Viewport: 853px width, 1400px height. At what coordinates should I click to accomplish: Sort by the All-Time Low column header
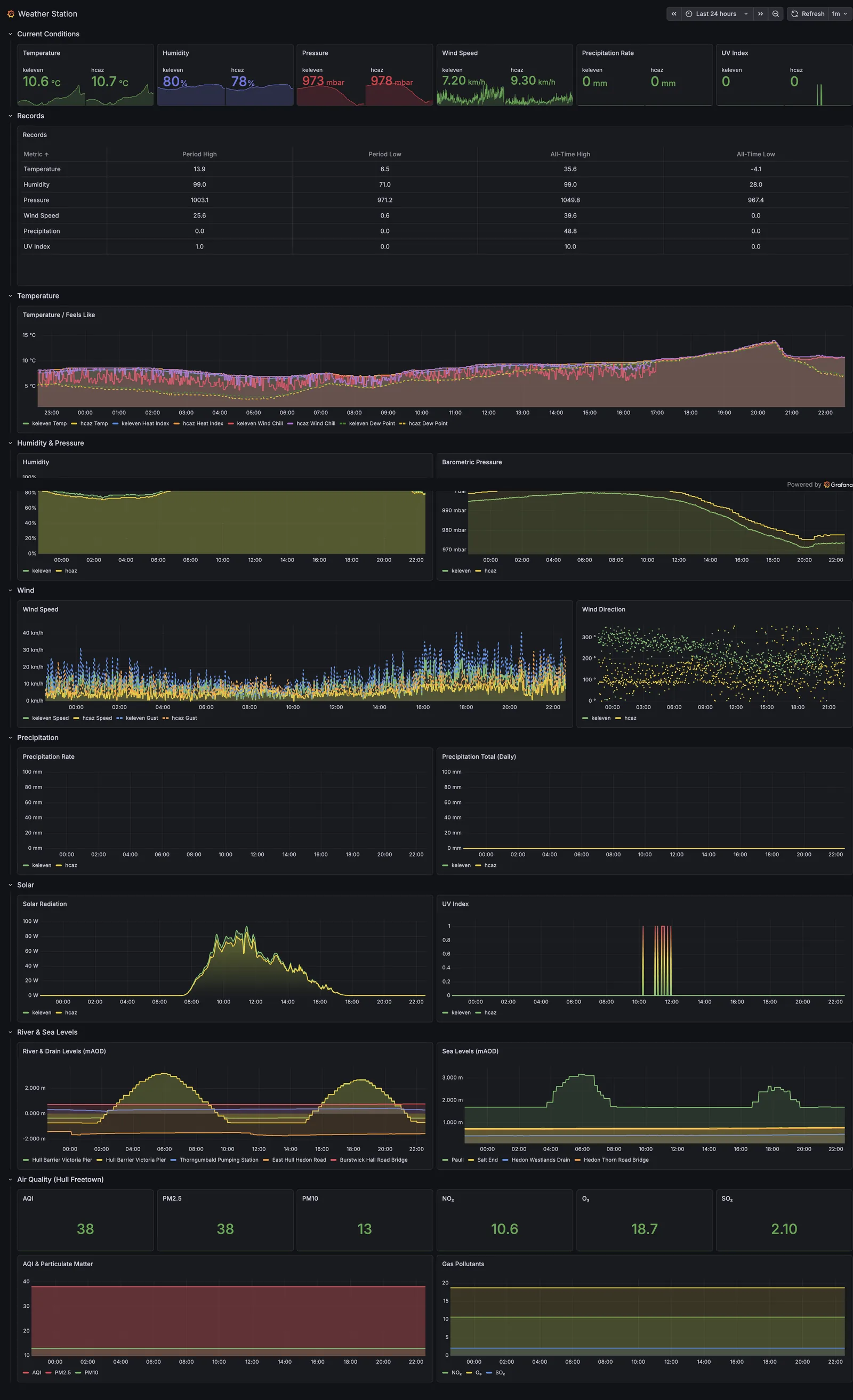tap(755, 154)
